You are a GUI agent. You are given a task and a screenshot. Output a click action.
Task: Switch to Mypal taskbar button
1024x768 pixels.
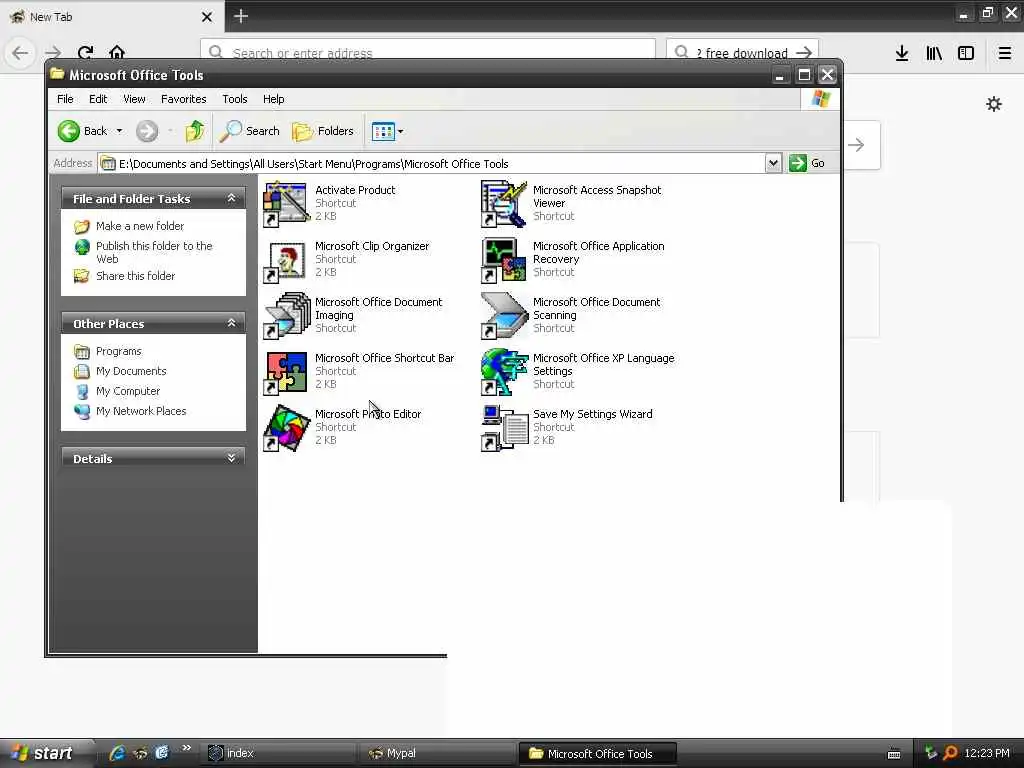440,754
